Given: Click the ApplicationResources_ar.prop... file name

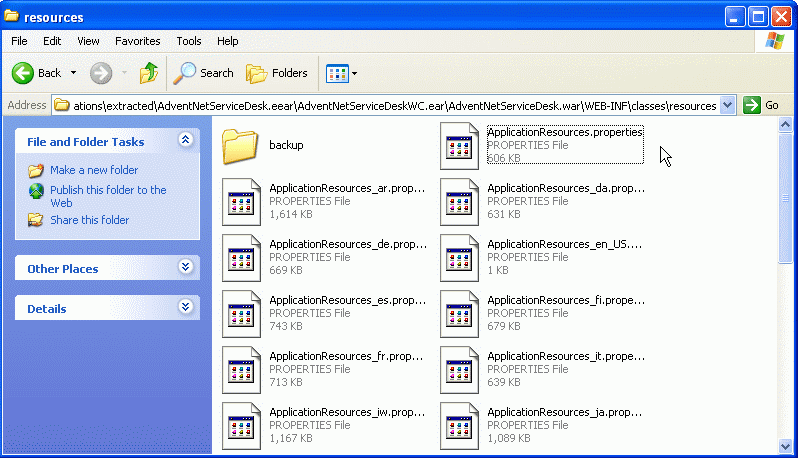Looking at the screenshot, I should [x=347, y=188].
